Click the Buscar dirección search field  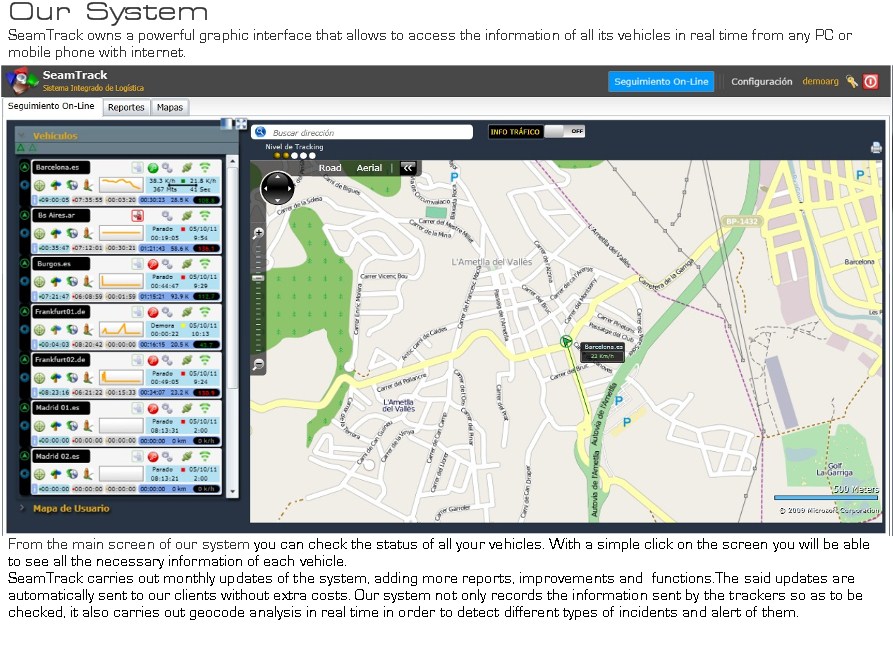pyautogui.click(x=368, y=132)
